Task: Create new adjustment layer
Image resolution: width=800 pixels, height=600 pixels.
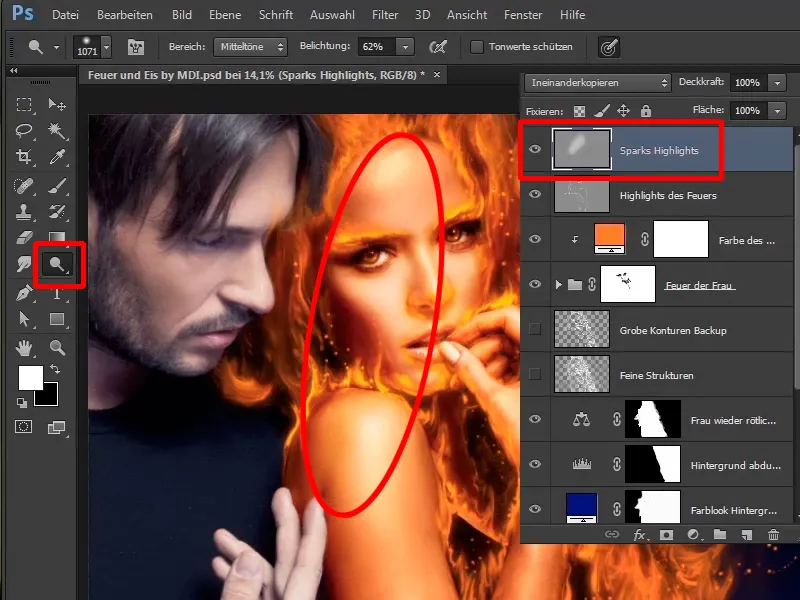Action: pyautogui.click(x=693, y=534)
